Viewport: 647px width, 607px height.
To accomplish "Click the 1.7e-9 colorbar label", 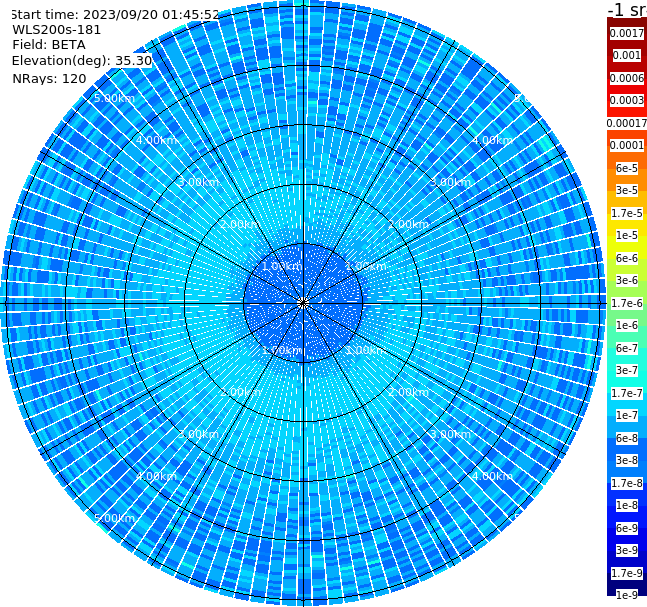I will point(627,573).
